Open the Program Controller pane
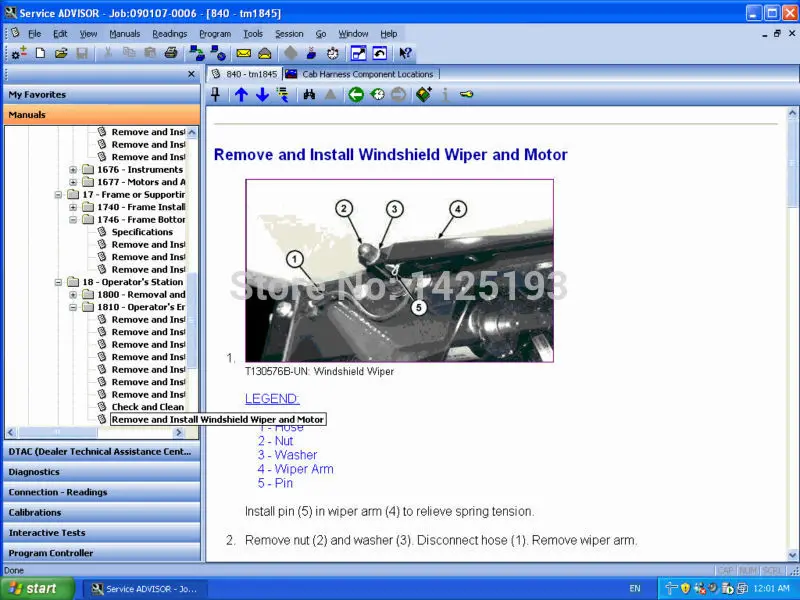This screenshot has width=800, height=600. tap(102, 553)
